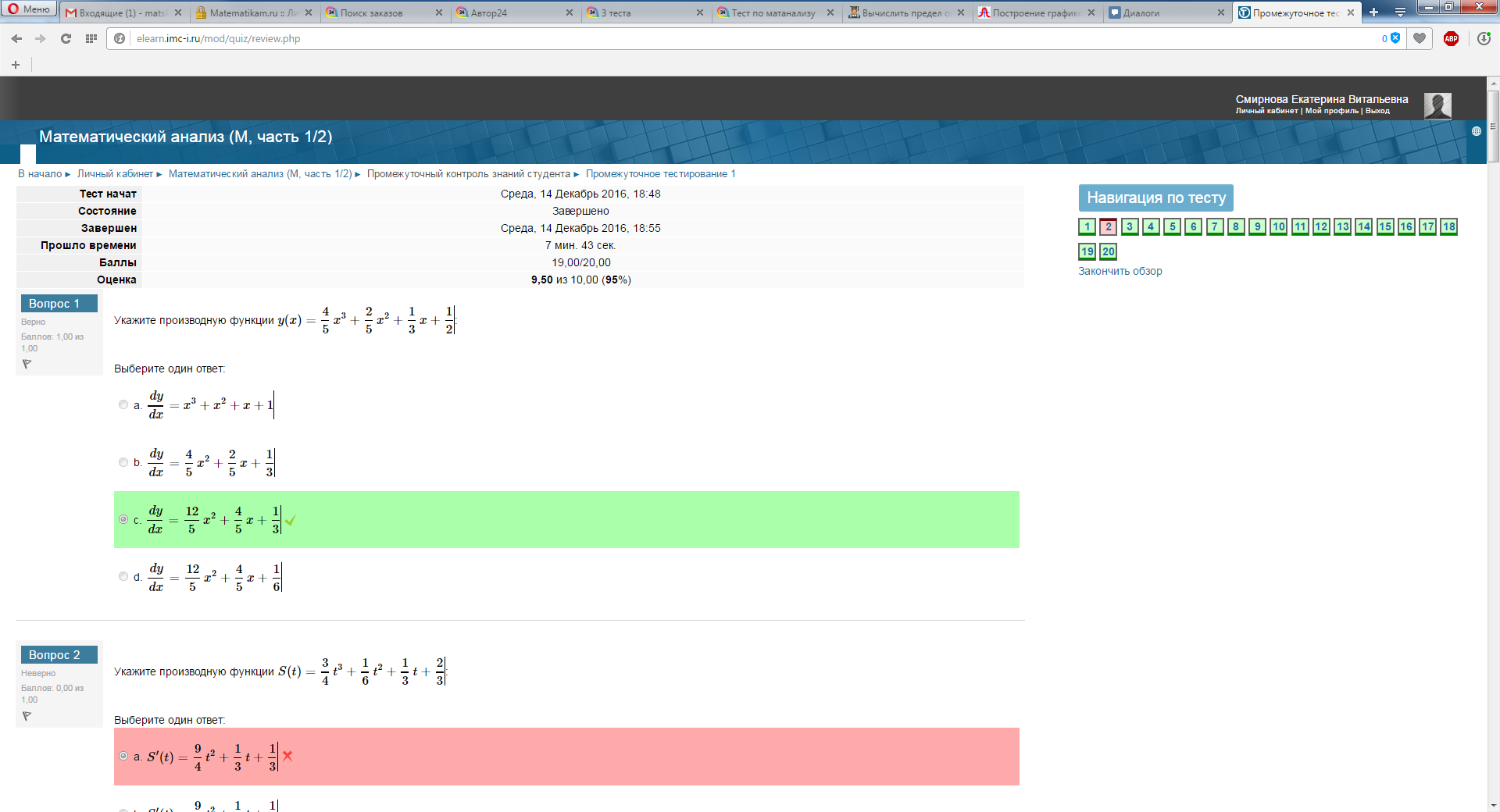Open Speed Dial grid icon

(91, 38)
